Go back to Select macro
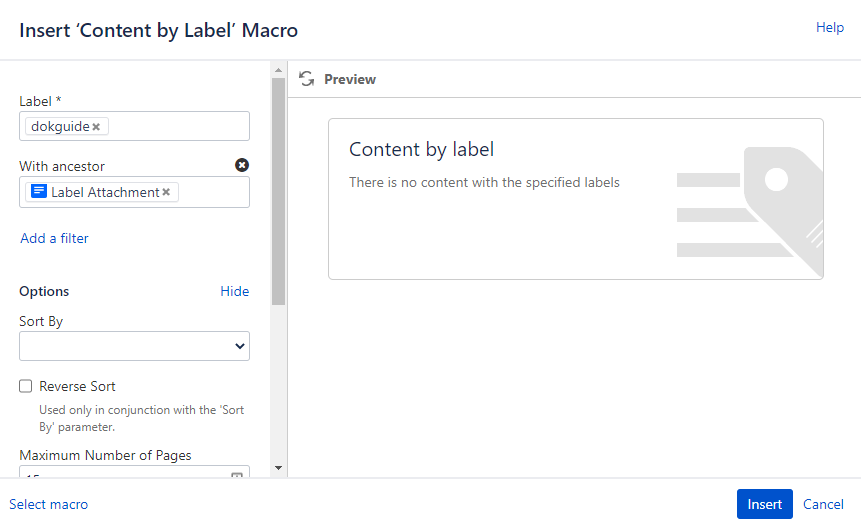861x526 pixels. click(x=48, y=504)
